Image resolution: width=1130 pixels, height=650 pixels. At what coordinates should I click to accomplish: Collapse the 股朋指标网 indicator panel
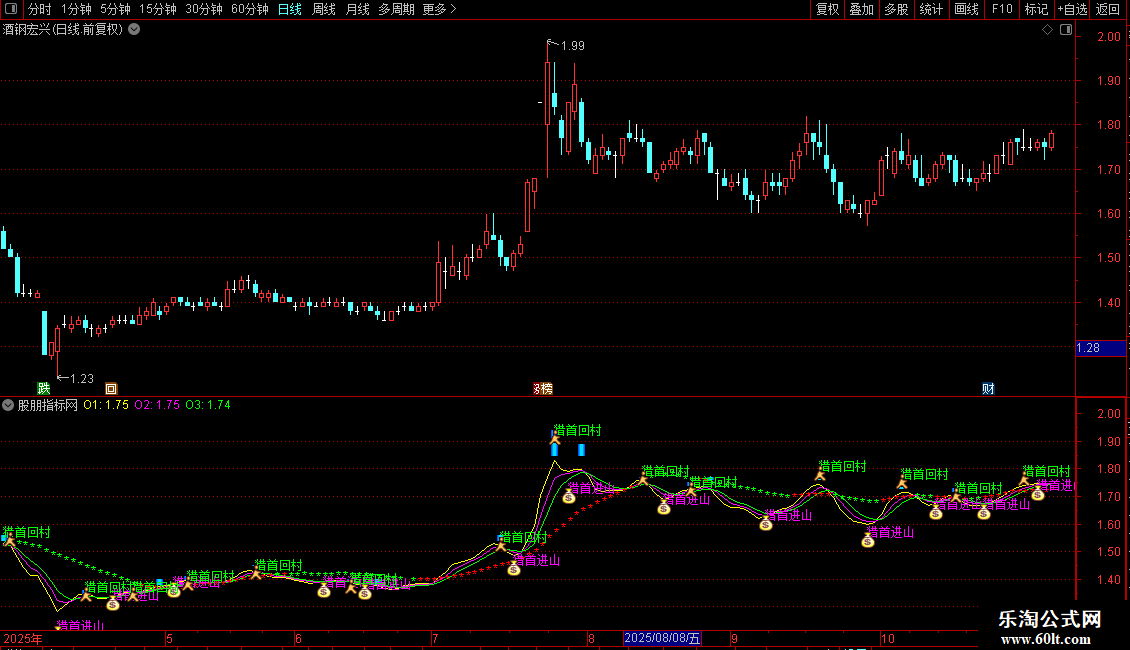[8, 405]
